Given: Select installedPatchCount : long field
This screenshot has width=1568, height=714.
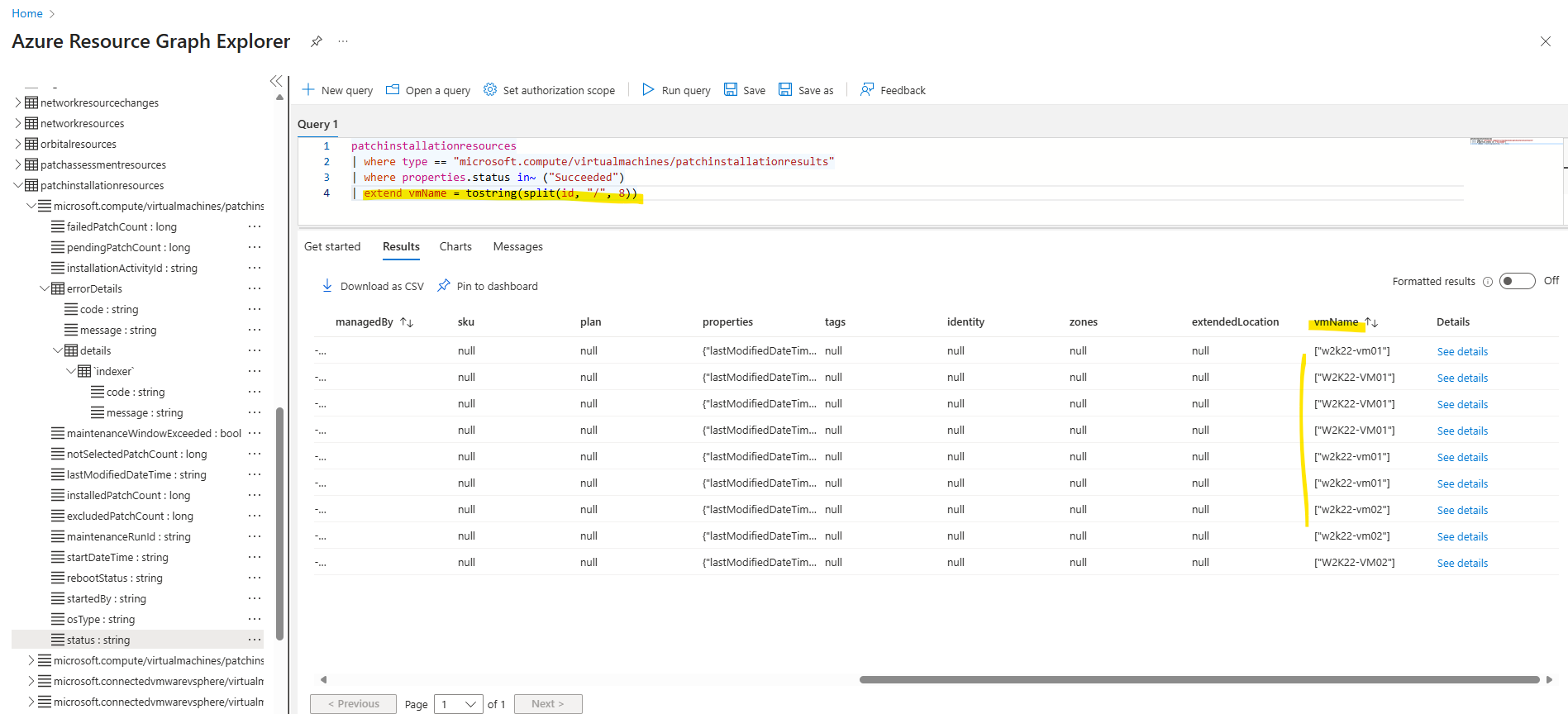Looking at the screenshot, I should [128, 495].
